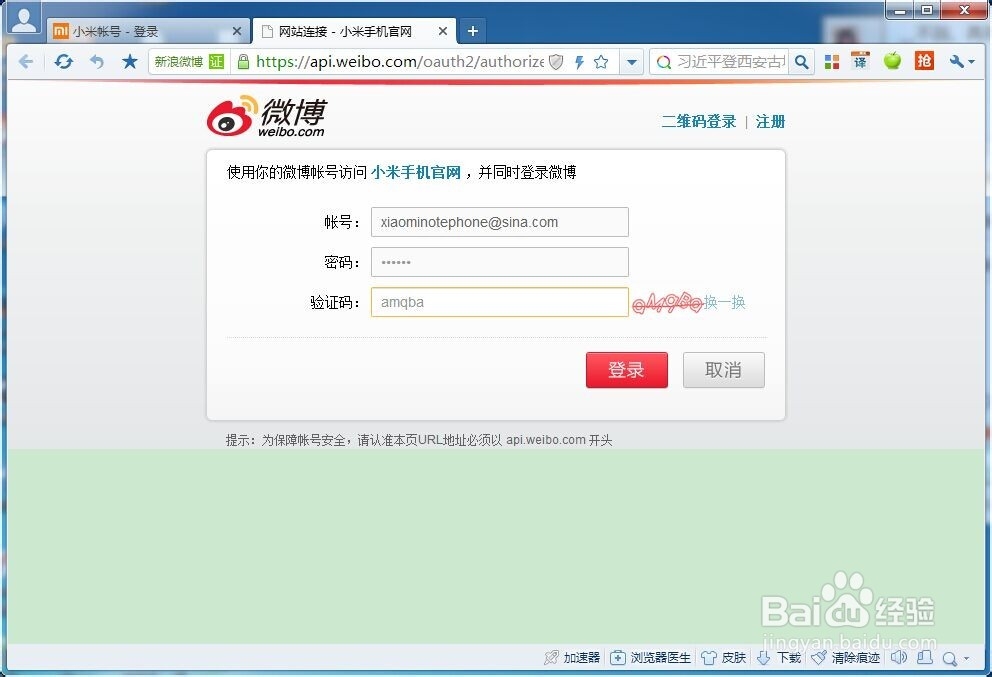Open the wrench settings tool icon
Image resolution: width=992 pixels, height=677 pixels.
tap(958, 61)
